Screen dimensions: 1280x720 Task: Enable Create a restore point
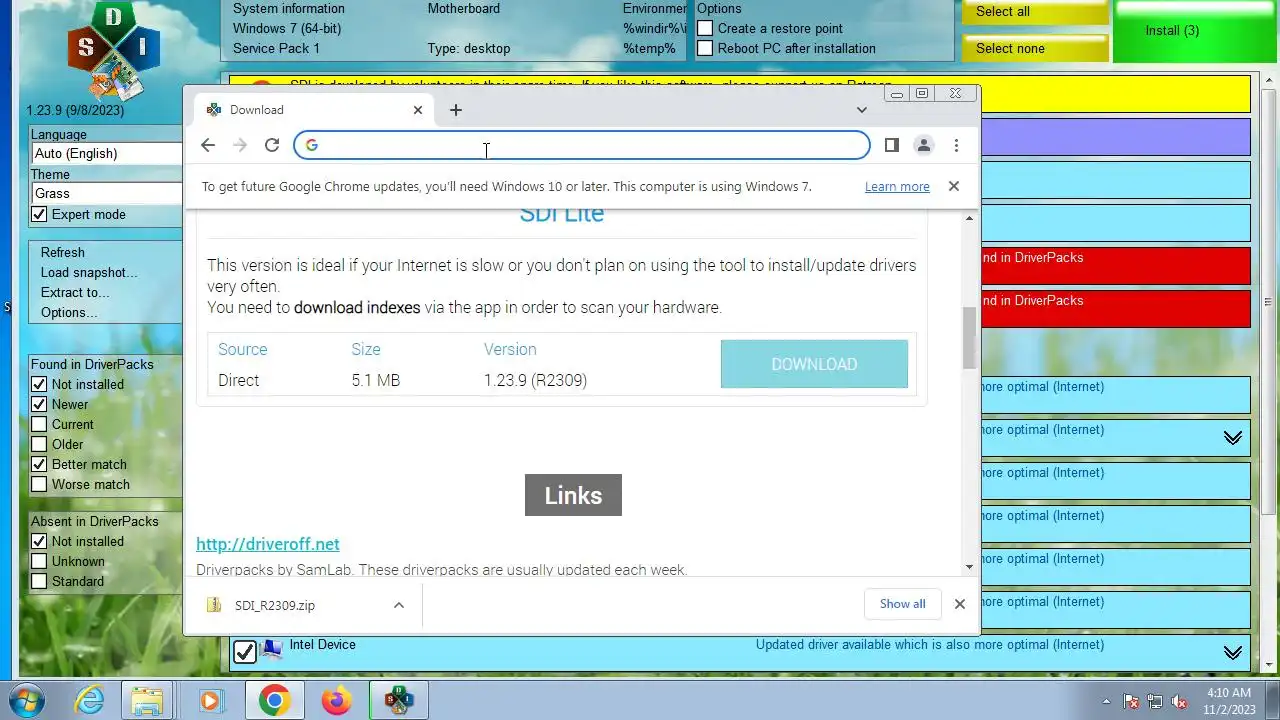(705, 28)
